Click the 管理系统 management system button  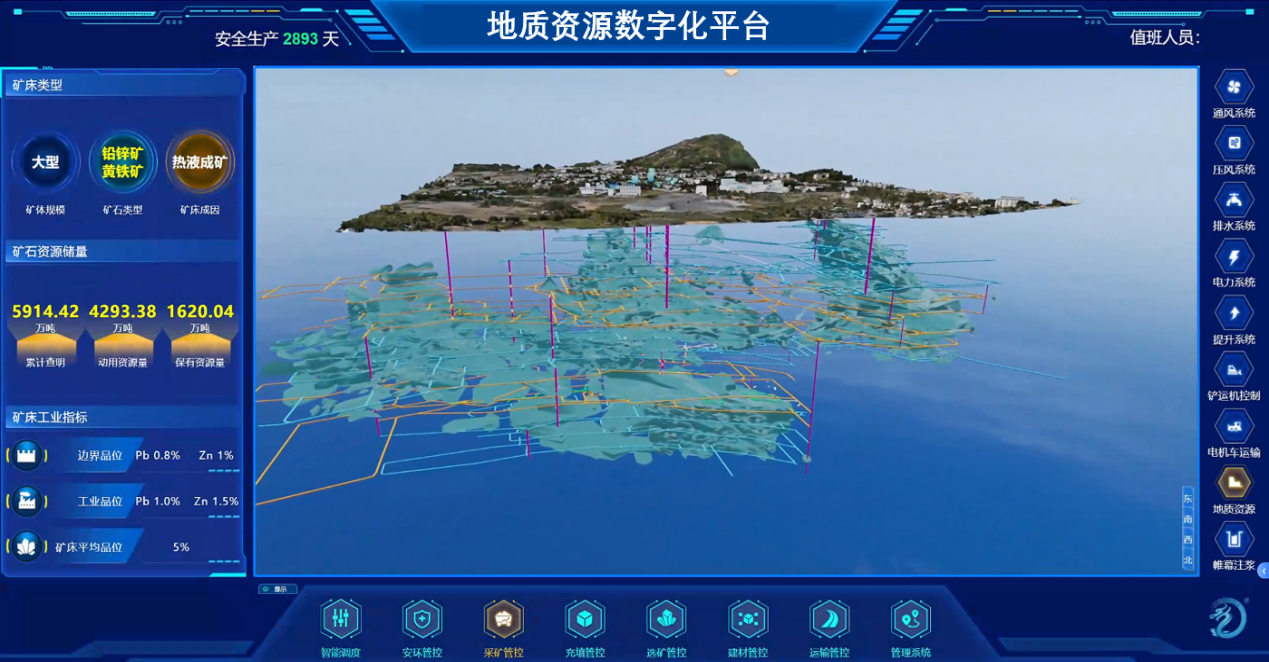(x=910, y=620)
